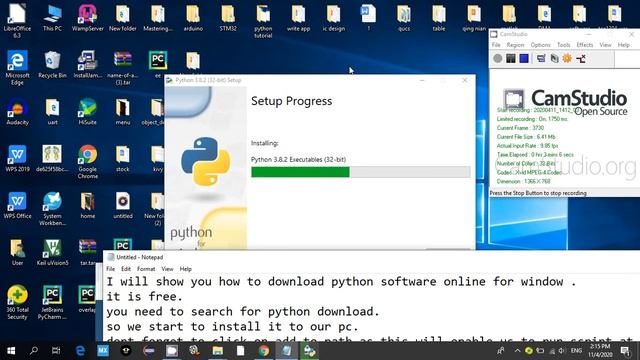Screen dimensions: 640x360
Task: Select the untitled desktop file icon
Action: pyautogui.click(x=122, y=205)
